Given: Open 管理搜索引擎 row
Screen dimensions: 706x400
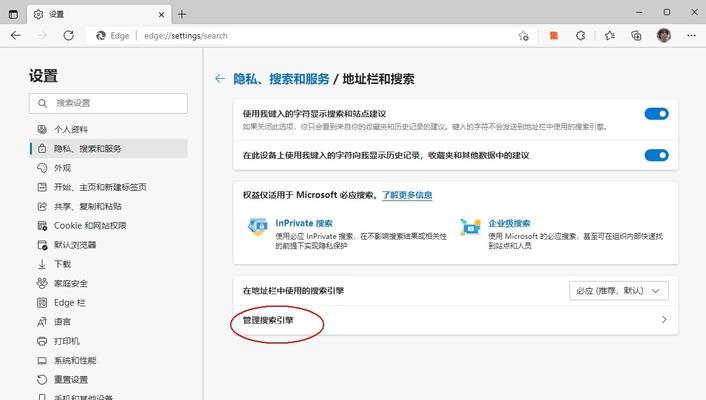Looking at the screenshot, I should pyautogui.click(x=455, y=320).
